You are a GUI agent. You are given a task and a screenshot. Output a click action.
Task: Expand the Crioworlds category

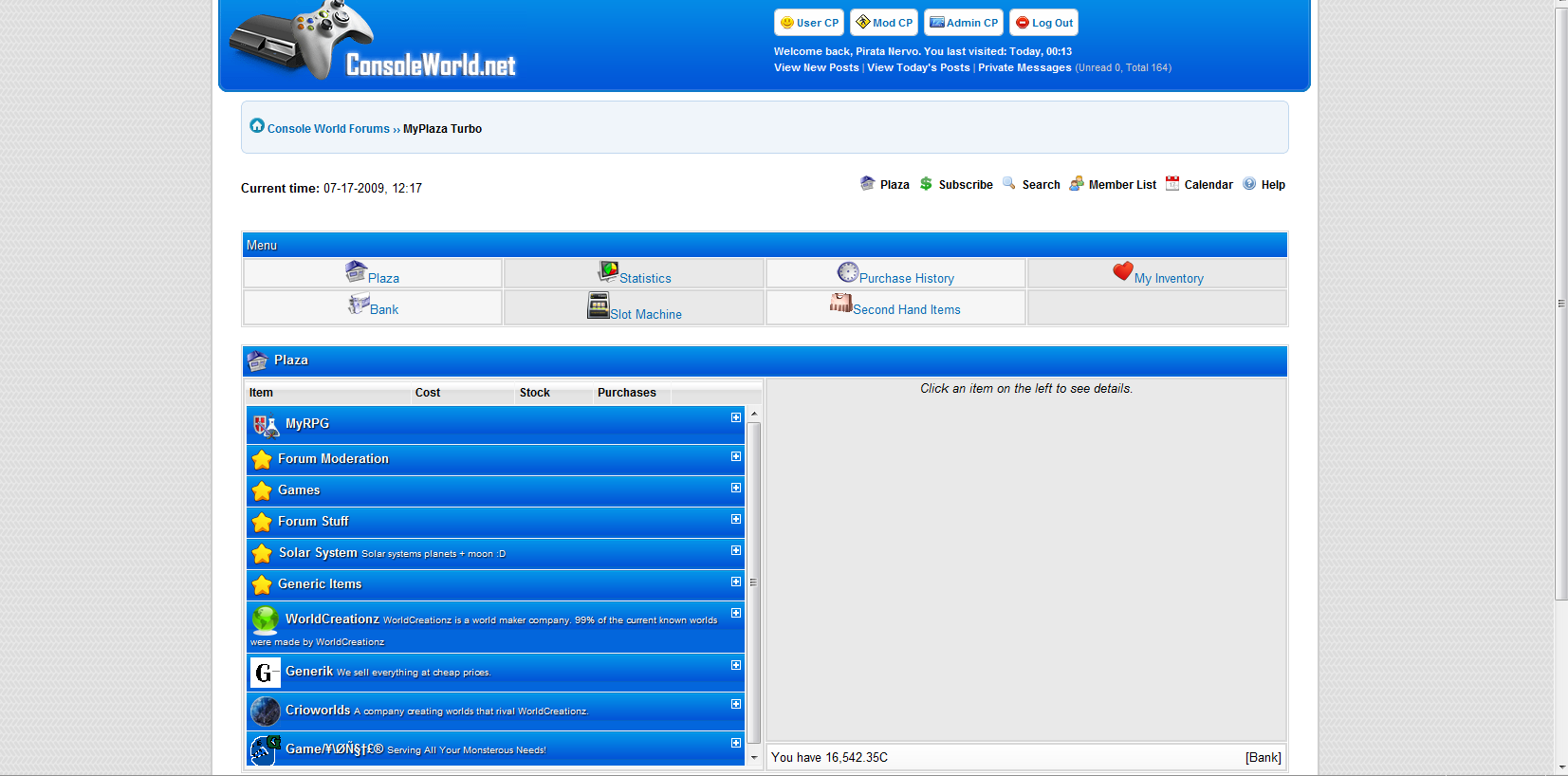click(x=736, y=704)
